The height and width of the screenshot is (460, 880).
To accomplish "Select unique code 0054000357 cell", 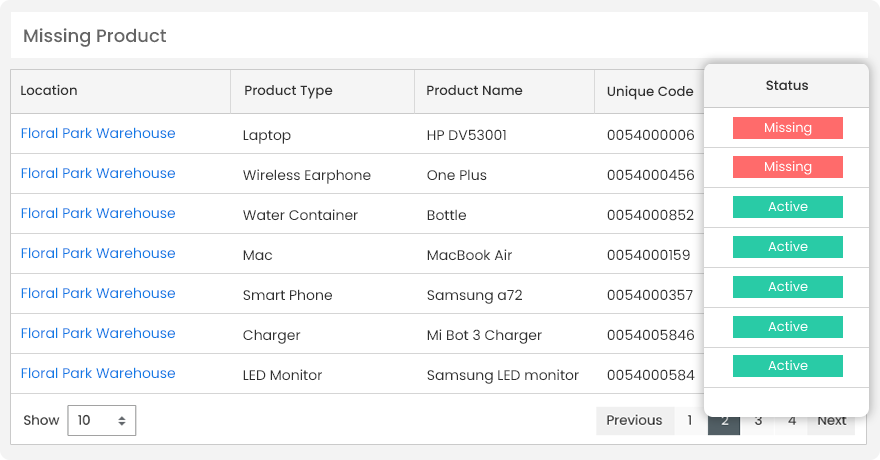I will pyautogui.click(x=650, y=295).
